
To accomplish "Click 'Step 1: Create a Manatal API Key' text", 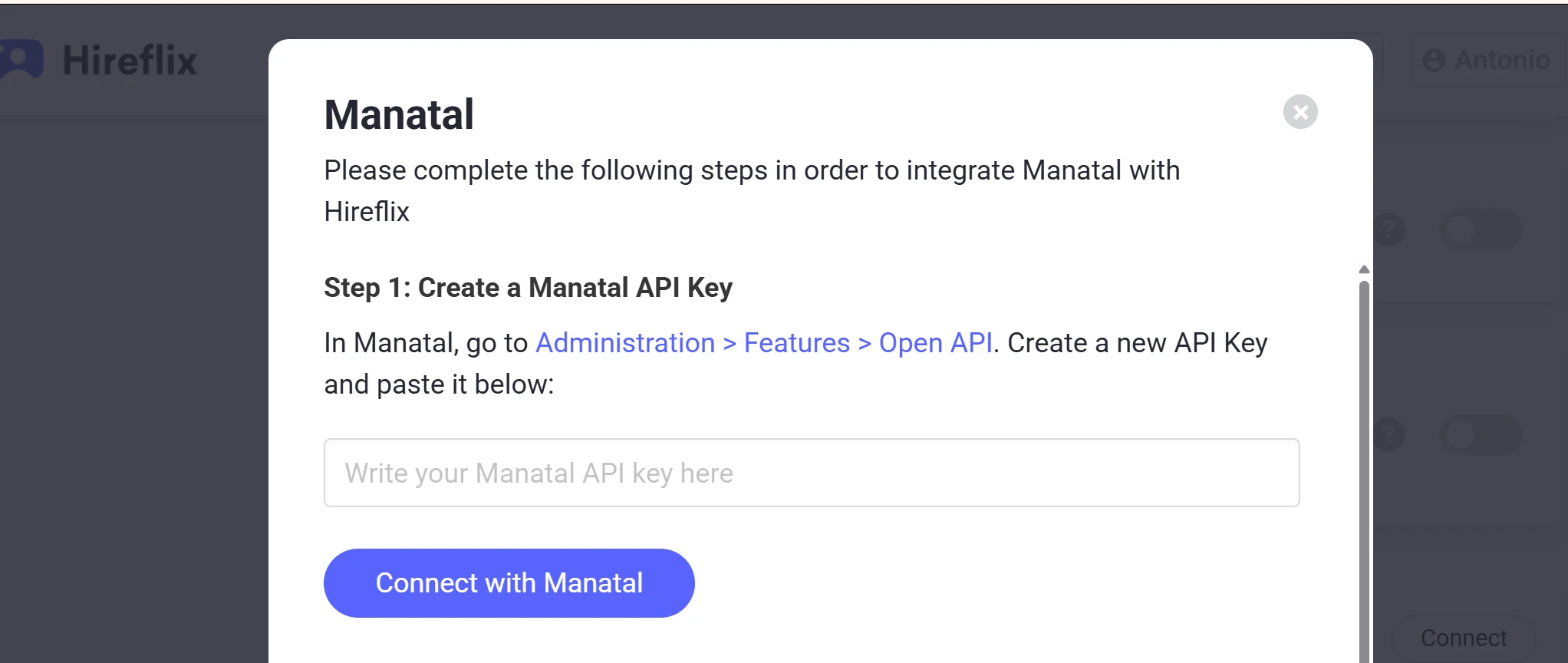I will point(528,288).
